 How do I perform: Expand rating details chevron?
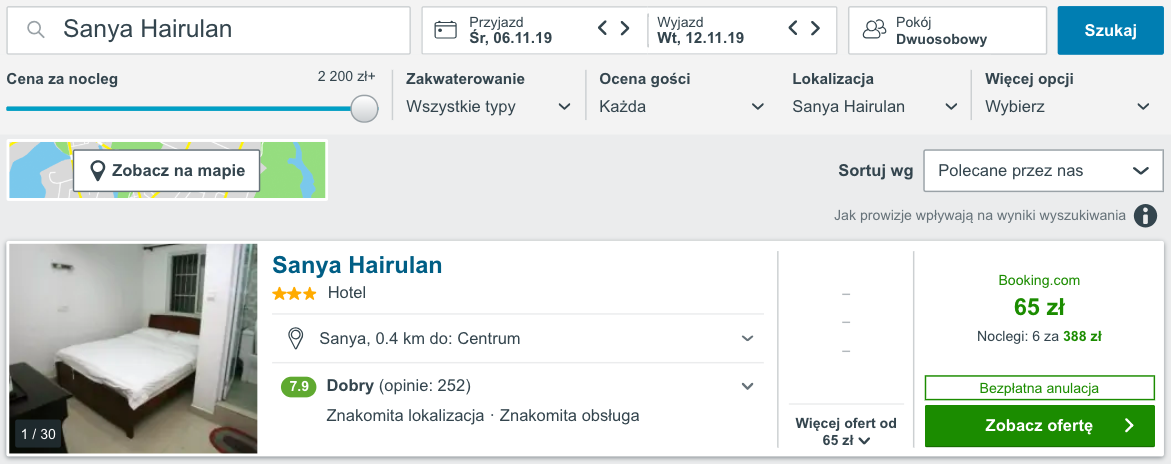(x=748, y=386)
